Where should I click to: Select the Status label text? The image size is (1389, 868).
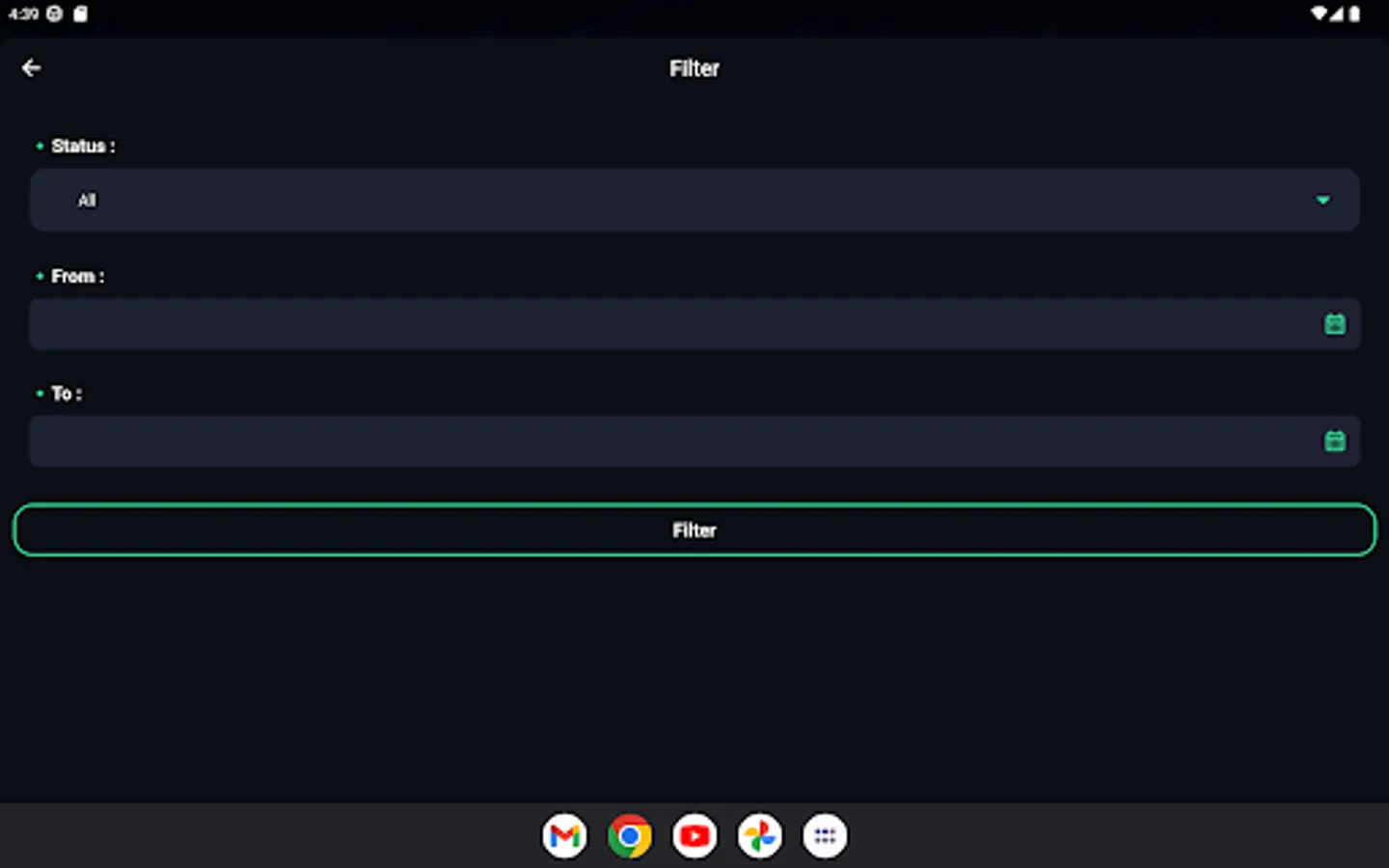pyautogui.click(x=83, y=146)
